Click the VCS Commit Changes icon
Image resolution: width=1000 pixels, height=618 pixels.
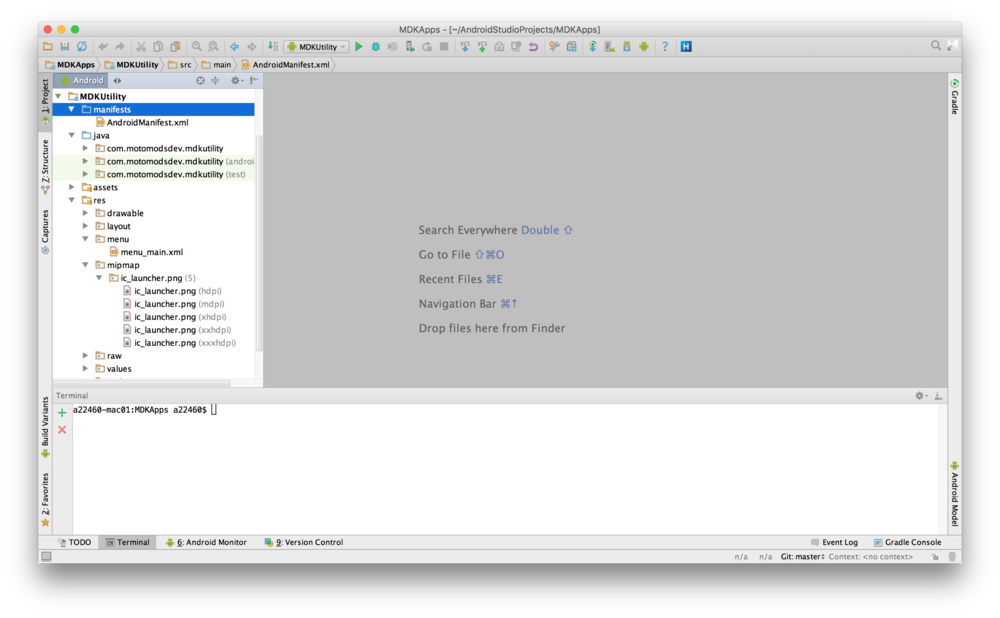482,47
